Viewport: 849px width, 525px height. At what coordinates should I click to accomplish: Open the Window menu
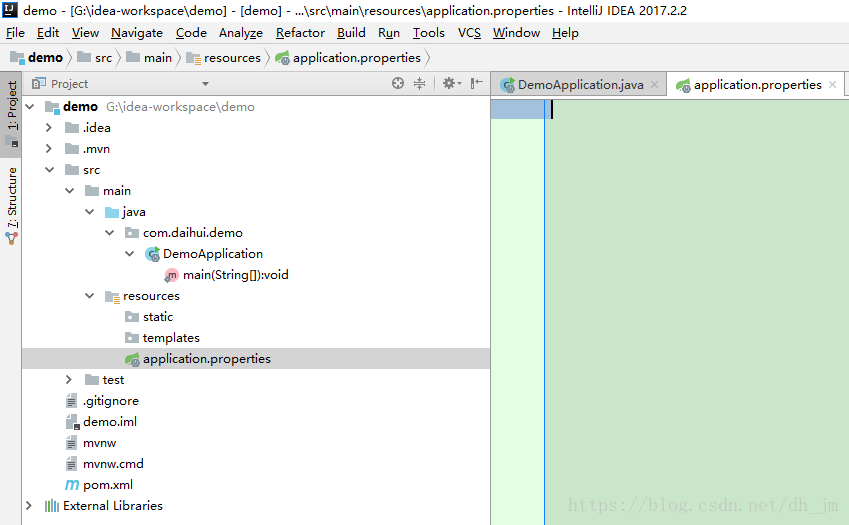coord(516,33)
